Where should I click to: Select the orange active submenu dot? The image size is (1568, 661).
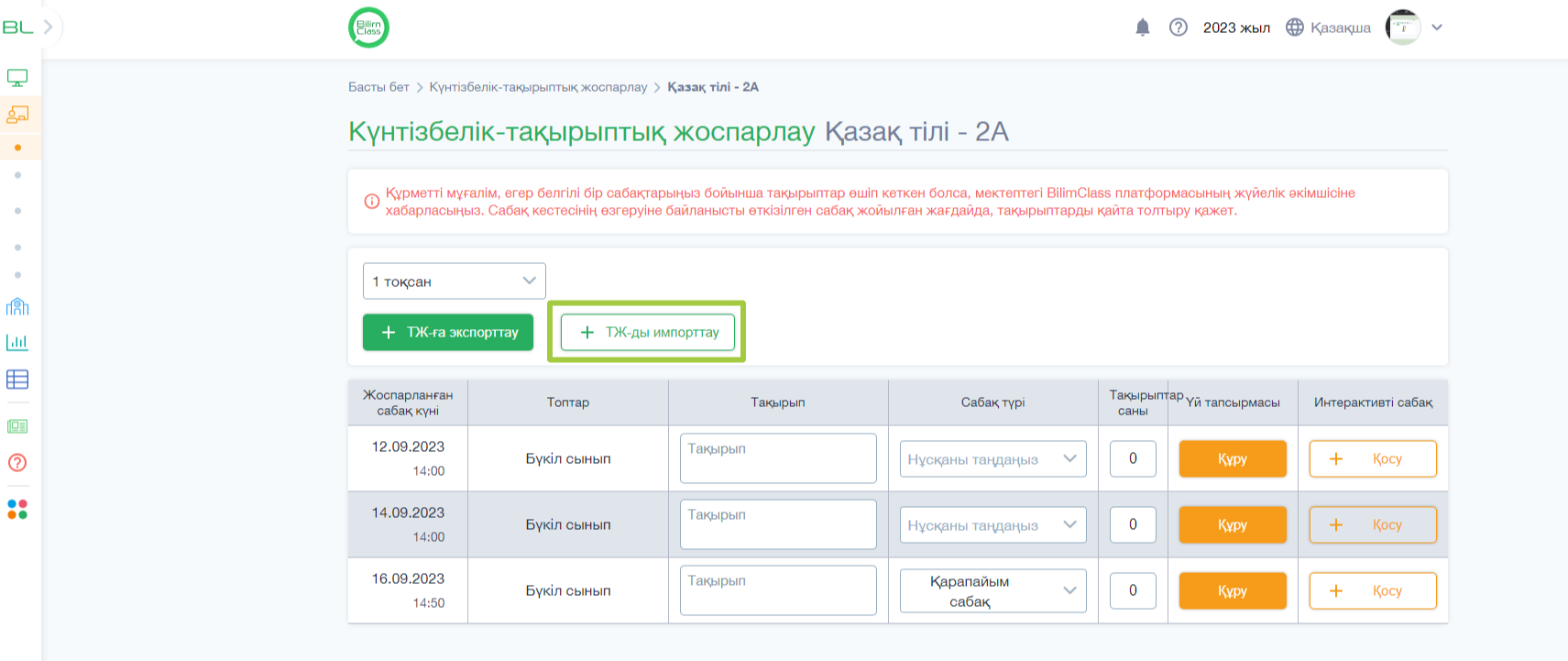pos(17,148)
